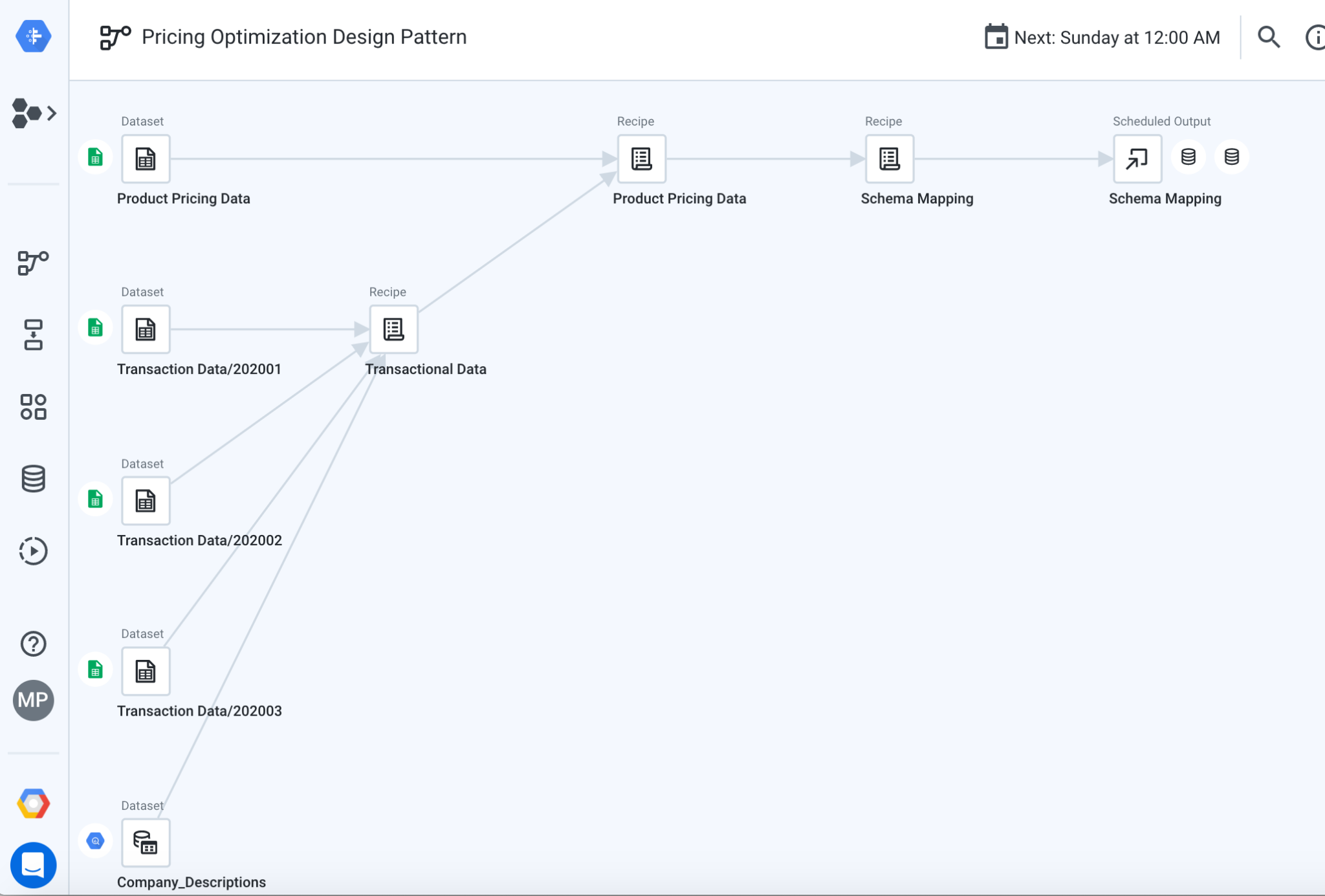Select the Product Pricing Data recipe node

[x=641, y=159]
